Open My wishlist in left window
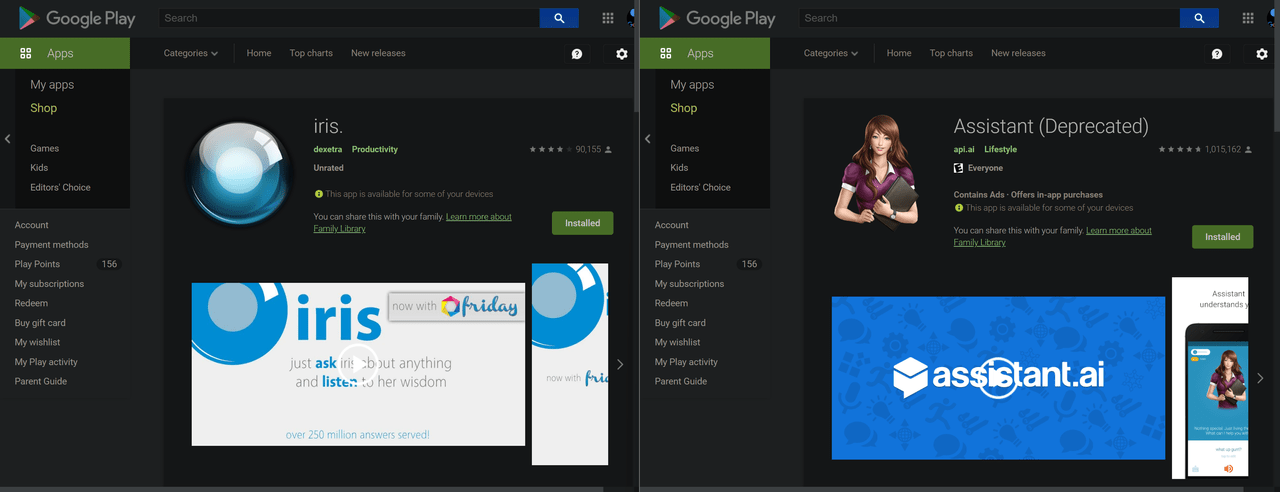The height and width of the screenshot is (492, 1280). coord(36,342)
